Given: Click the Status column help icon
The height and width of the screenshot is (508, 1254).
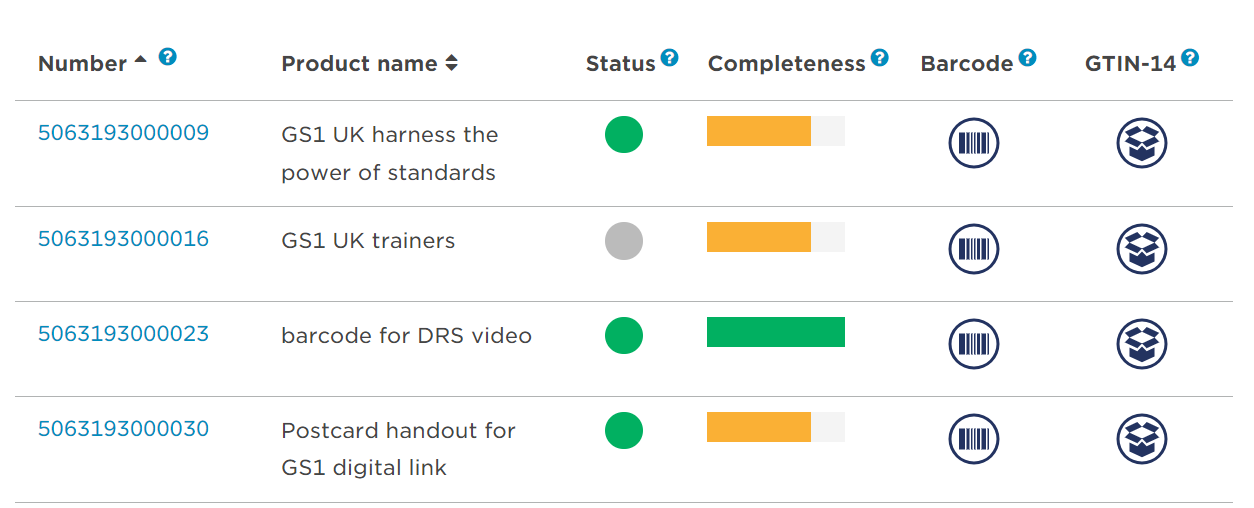Looking at the screenshot, I should pos(669,57).
